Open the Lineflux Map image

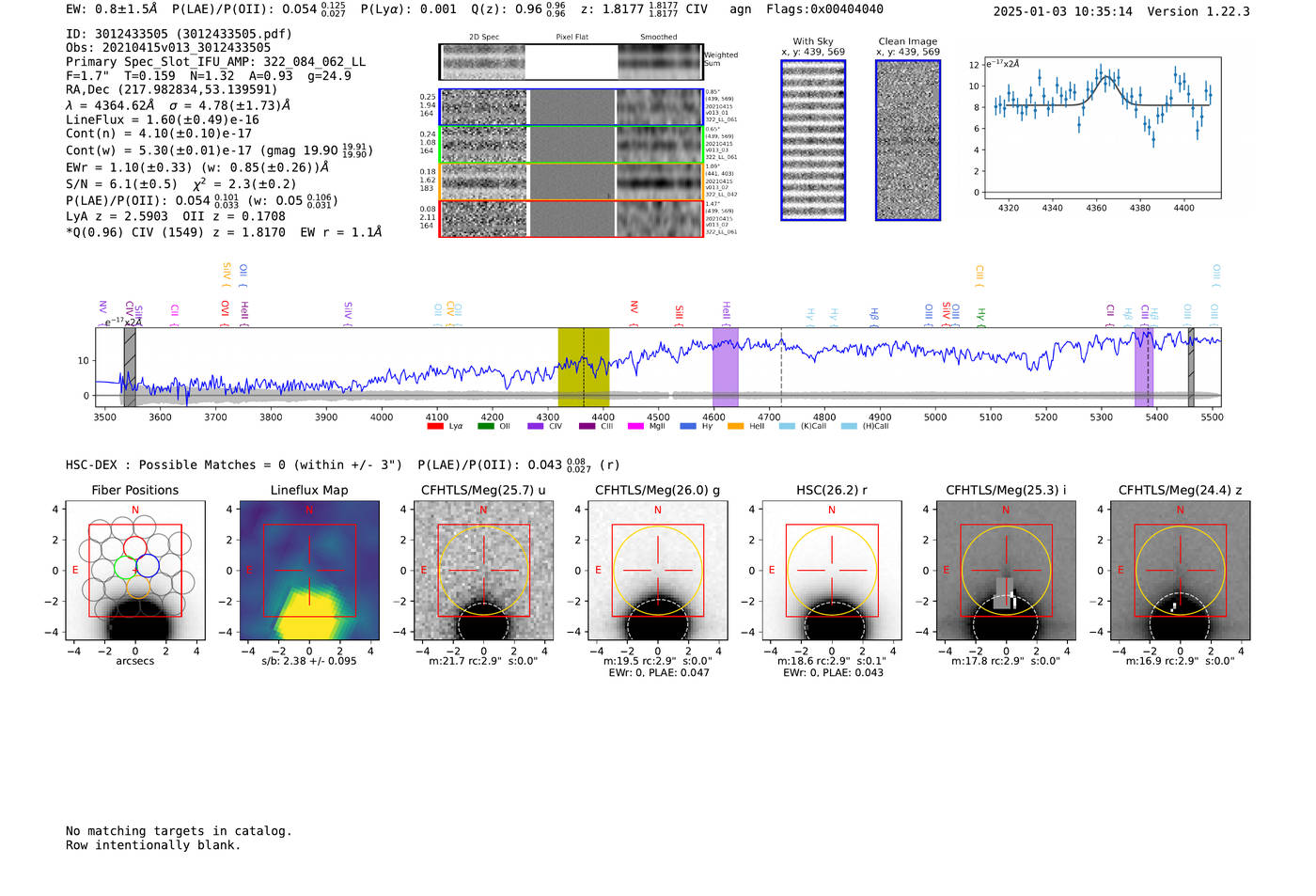(x=309, y=571)
